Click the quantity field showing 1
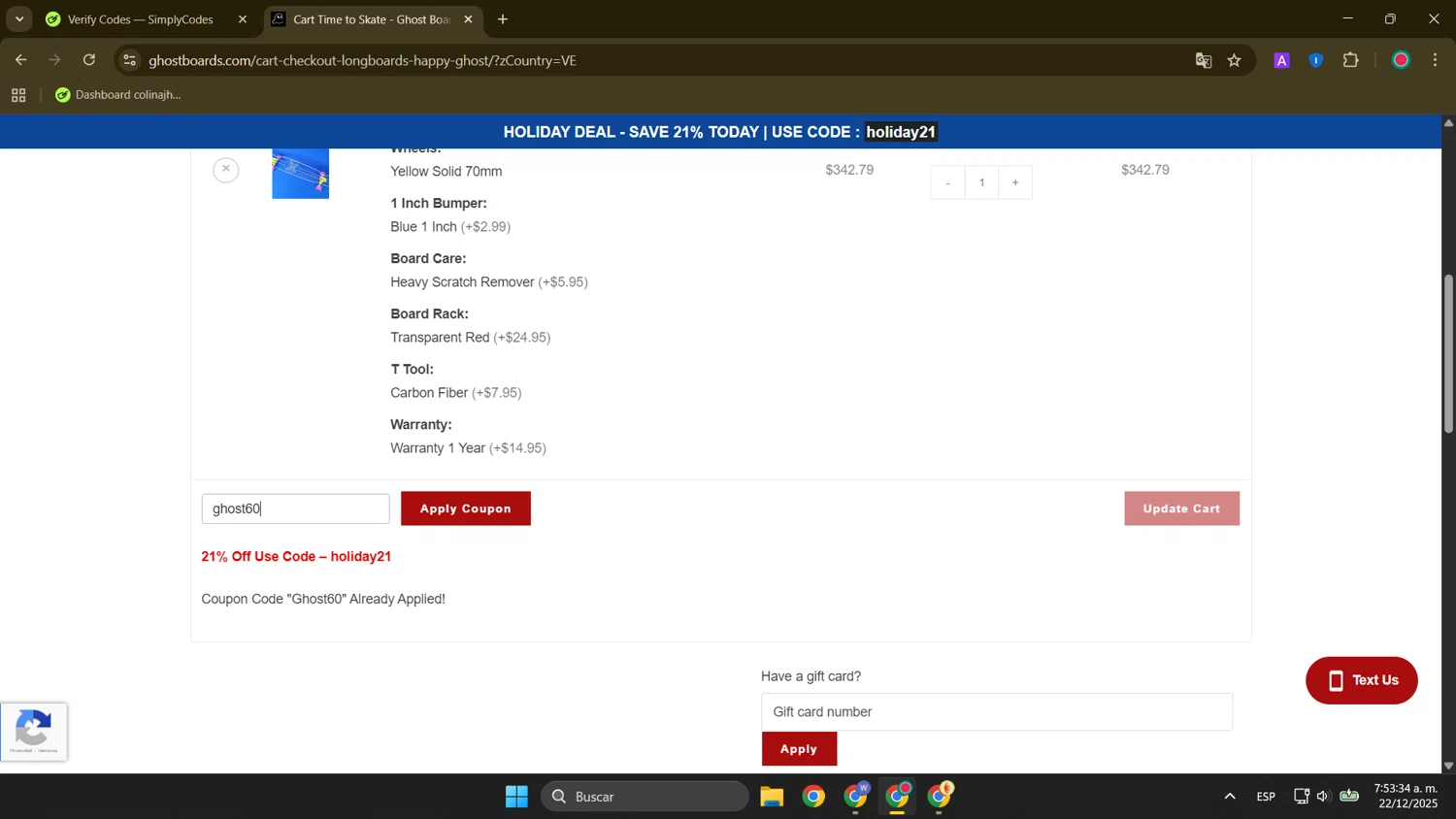Image resolution: width=1456 pixels, height=819 pixels. pos(981,182)
